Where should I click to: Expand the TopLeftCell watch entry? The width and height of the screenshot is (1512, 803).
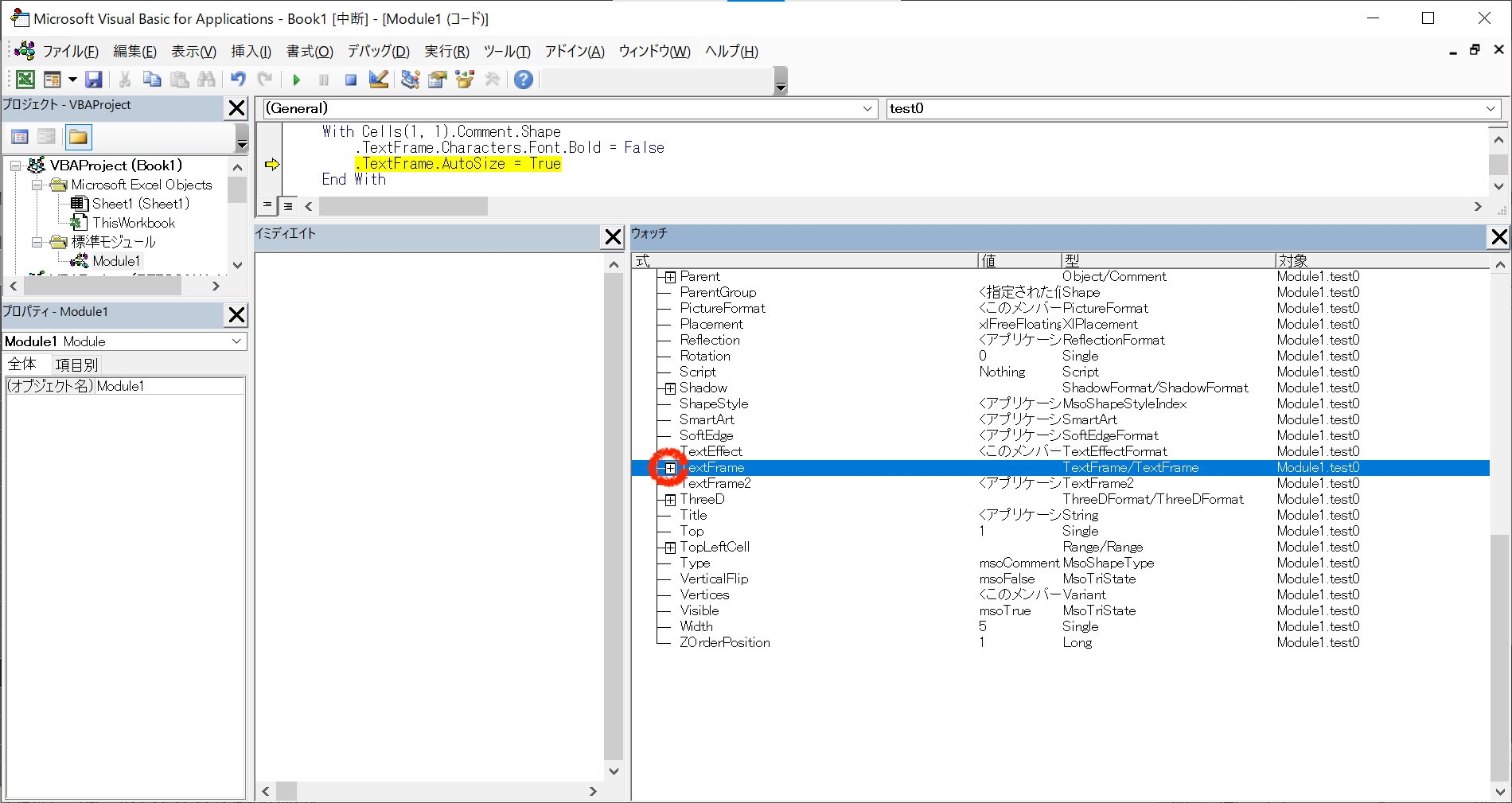tap(670, 548)
